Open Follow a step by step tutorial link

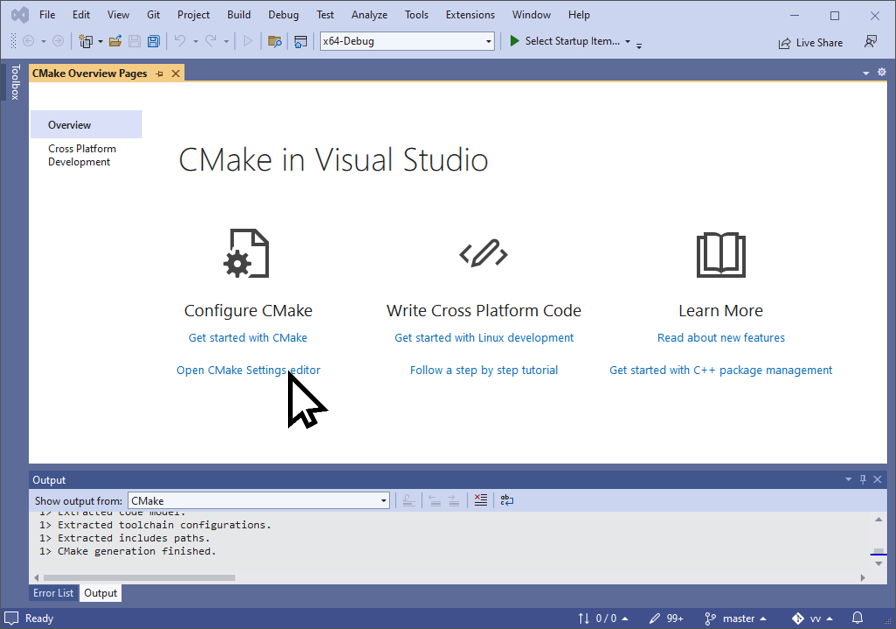click(484, 370)
